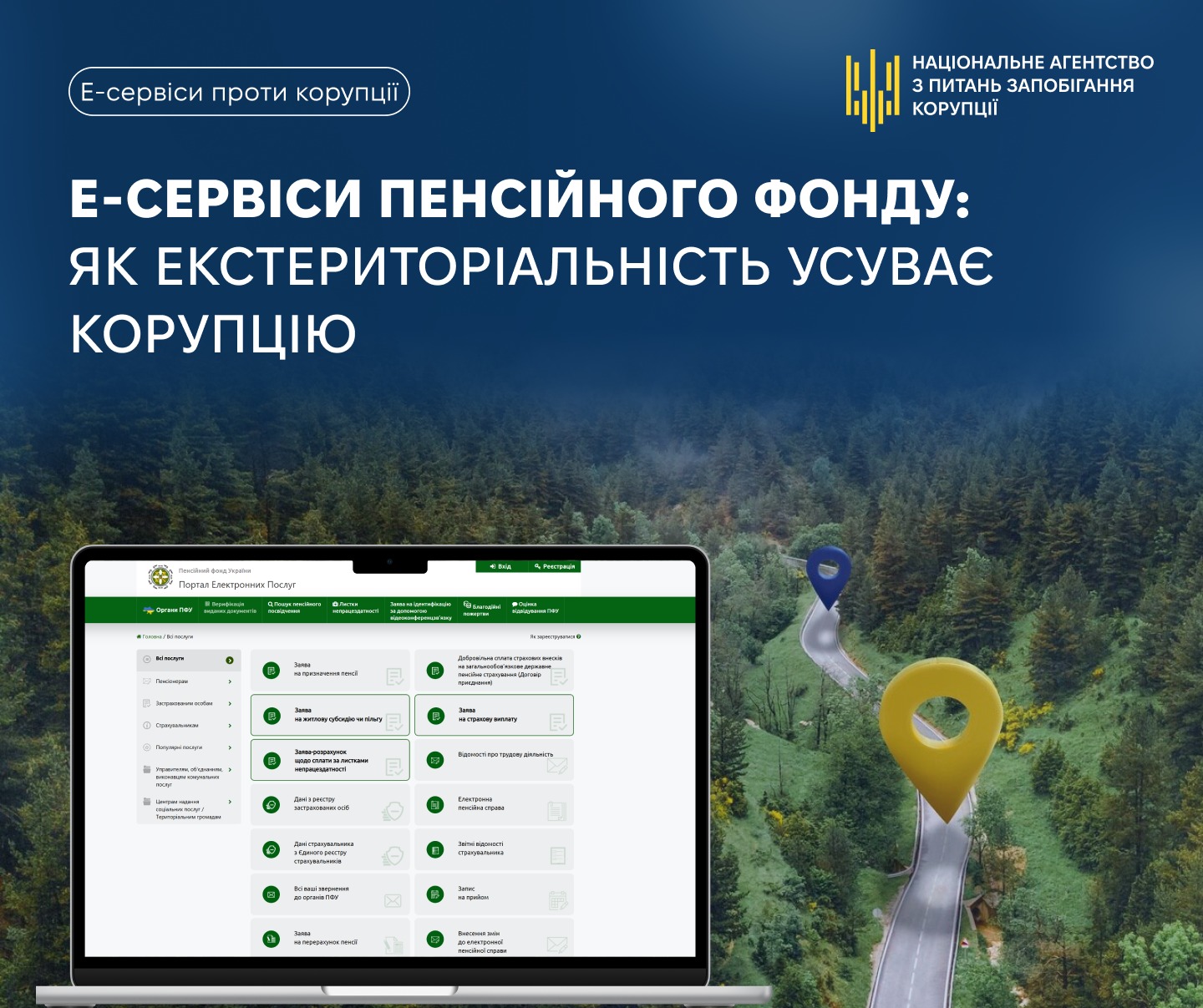Image resolution: width=1203 pixels, height=1008 pixels.
Task: Expand 'Страхувальникам' section in sidebar
Action: coord(189,726)
